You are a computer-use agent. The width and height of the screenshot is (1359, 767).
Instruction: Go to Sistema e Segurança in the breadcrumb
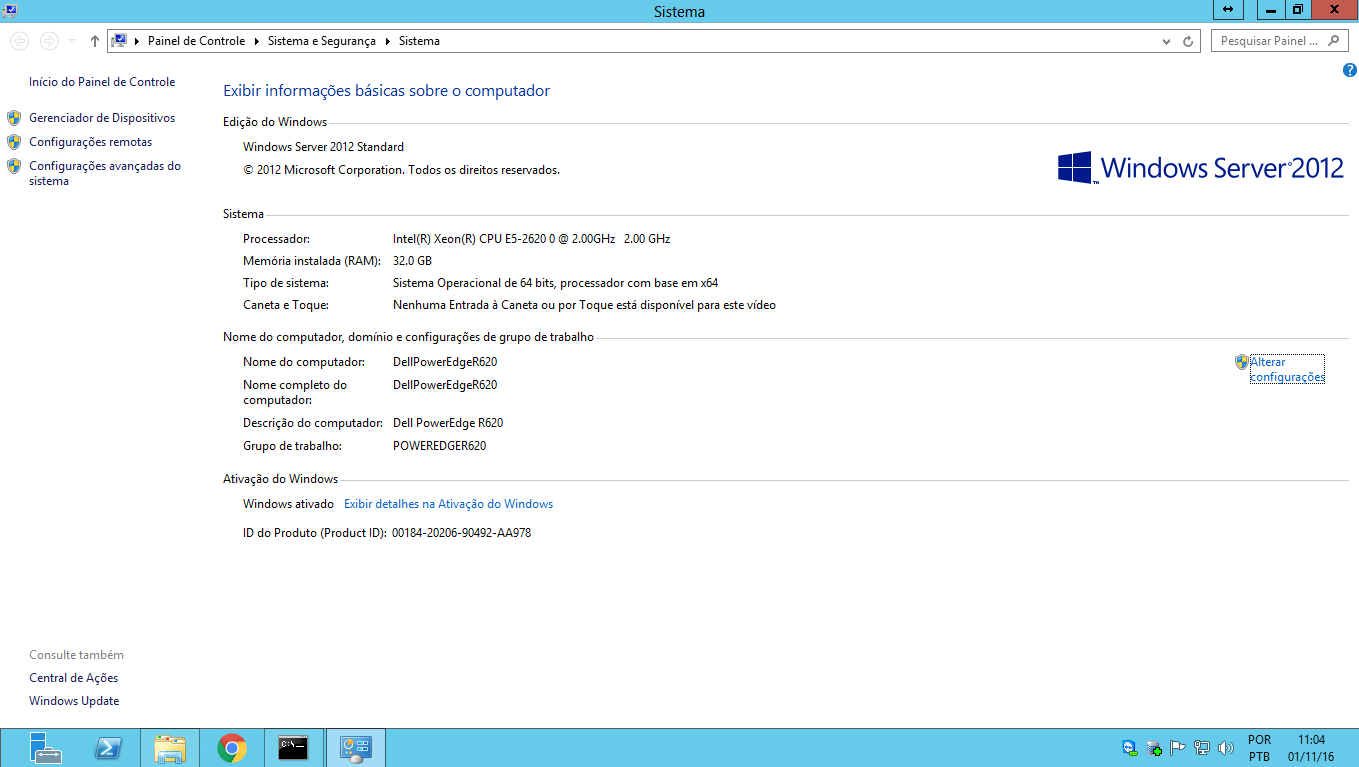(x=322, y=41)
